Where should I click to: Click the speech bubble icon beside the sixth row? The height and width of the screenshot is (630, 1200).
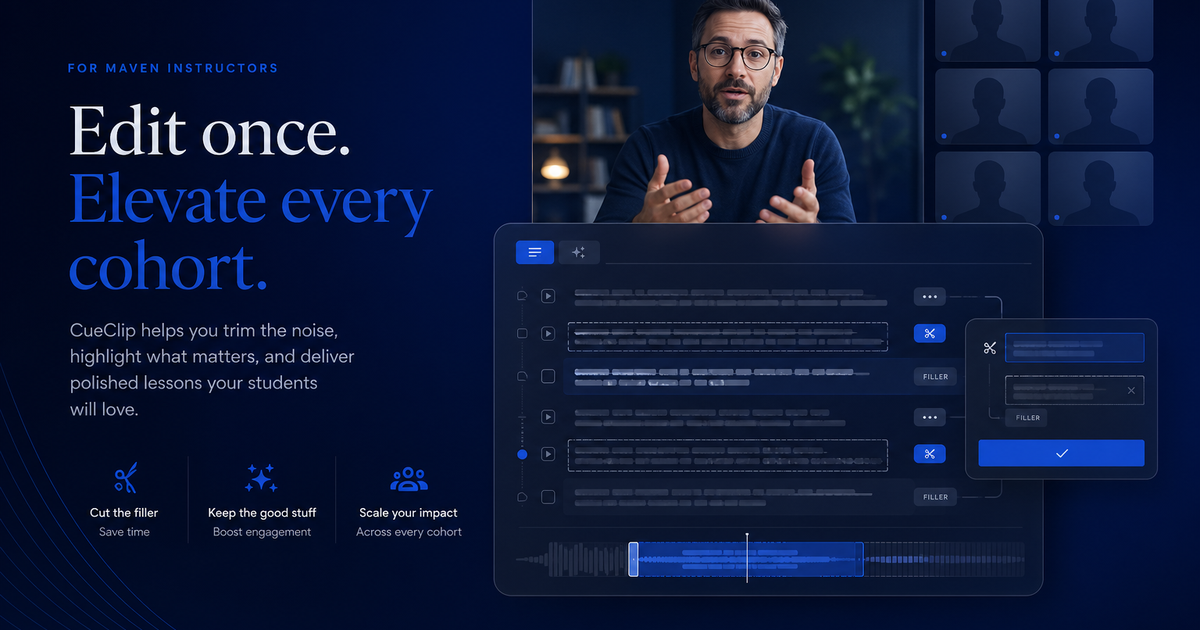coord(521,497)
